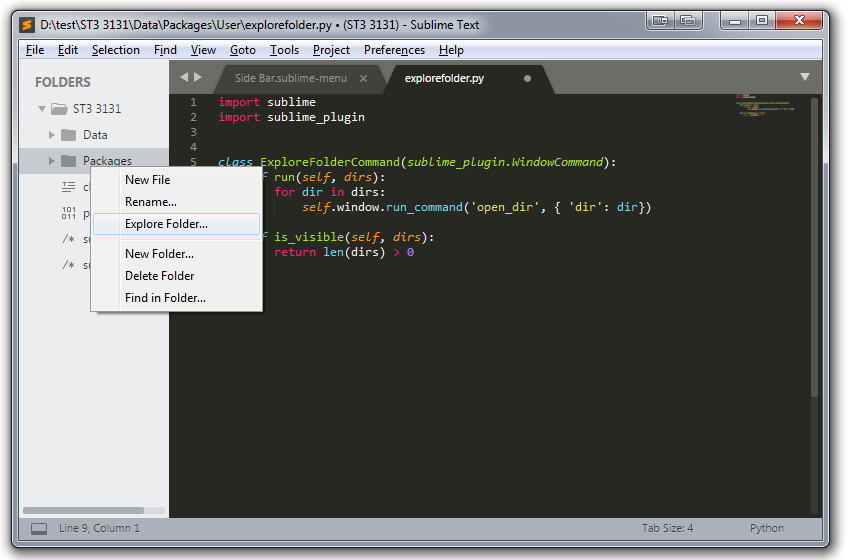Expand the Packages folder
The width and height of the screenshot is (849, 560).
[x=51, y=161]
